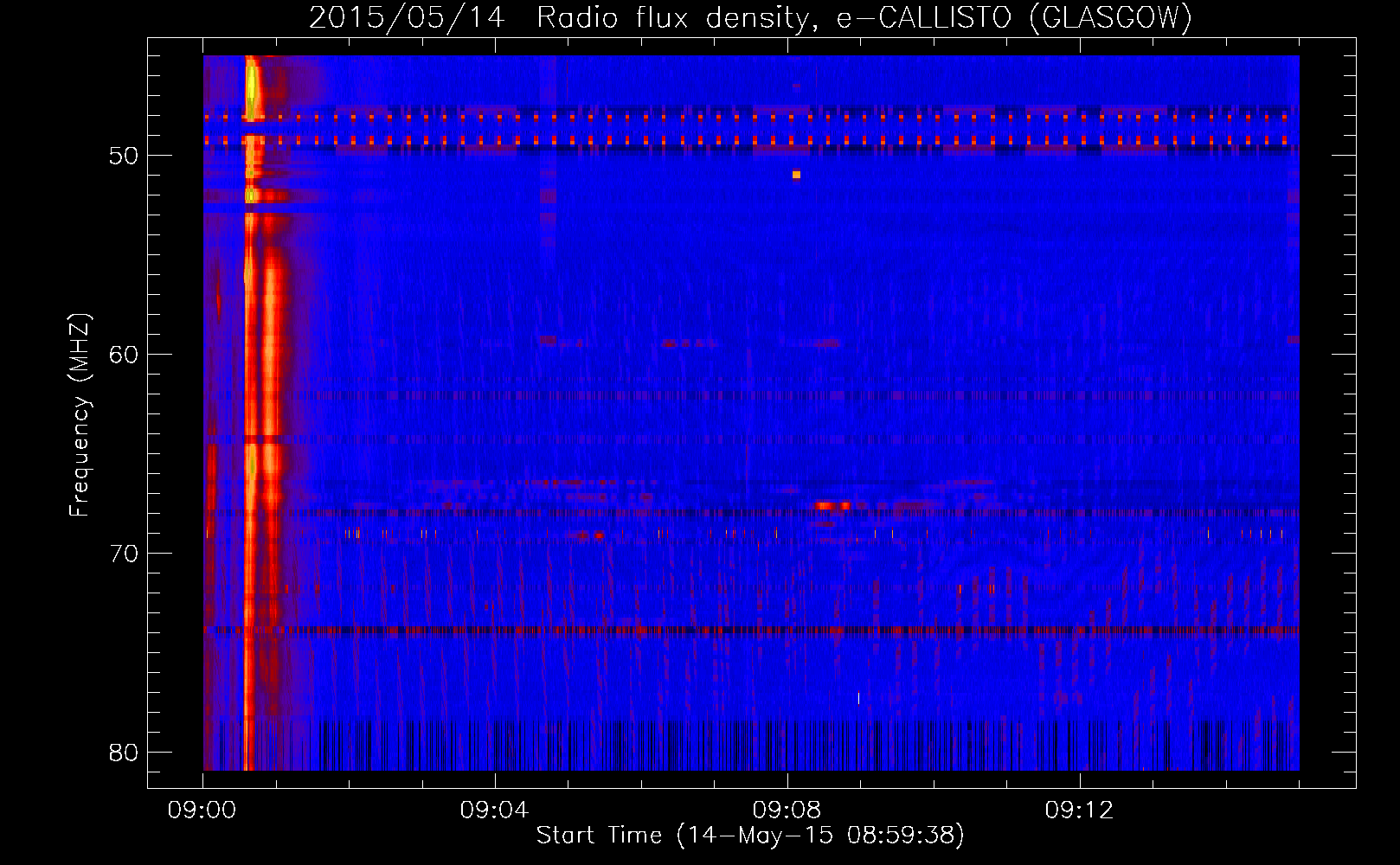Click the '50' frequency tick label
Screen dimensions: 1400x865
(124, 156)
